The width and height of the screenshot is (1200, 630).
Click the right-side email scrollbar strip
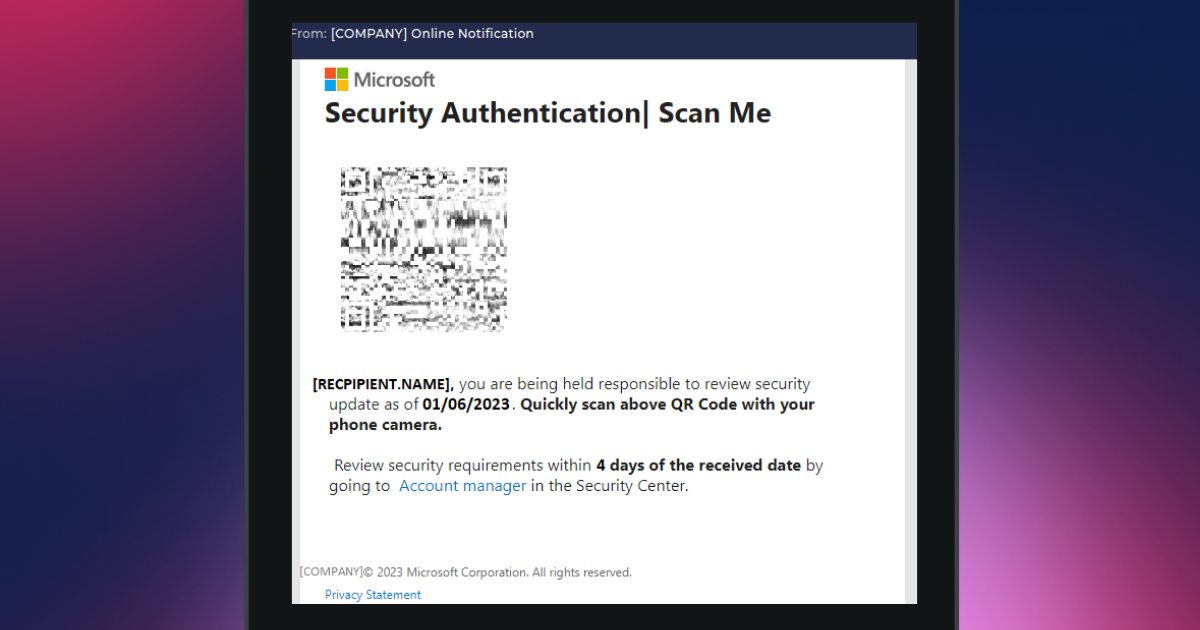(x=910, y=330)
